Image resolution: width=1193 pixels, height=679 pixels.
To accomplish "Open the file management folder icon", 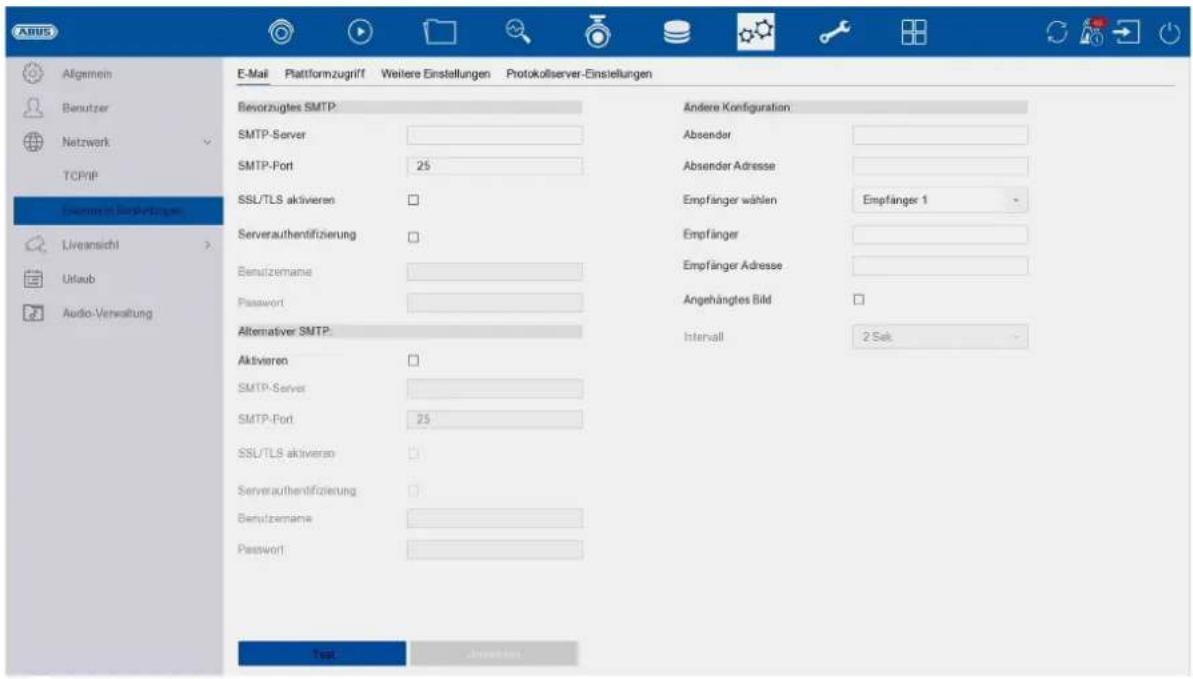I will click(440, 32).
